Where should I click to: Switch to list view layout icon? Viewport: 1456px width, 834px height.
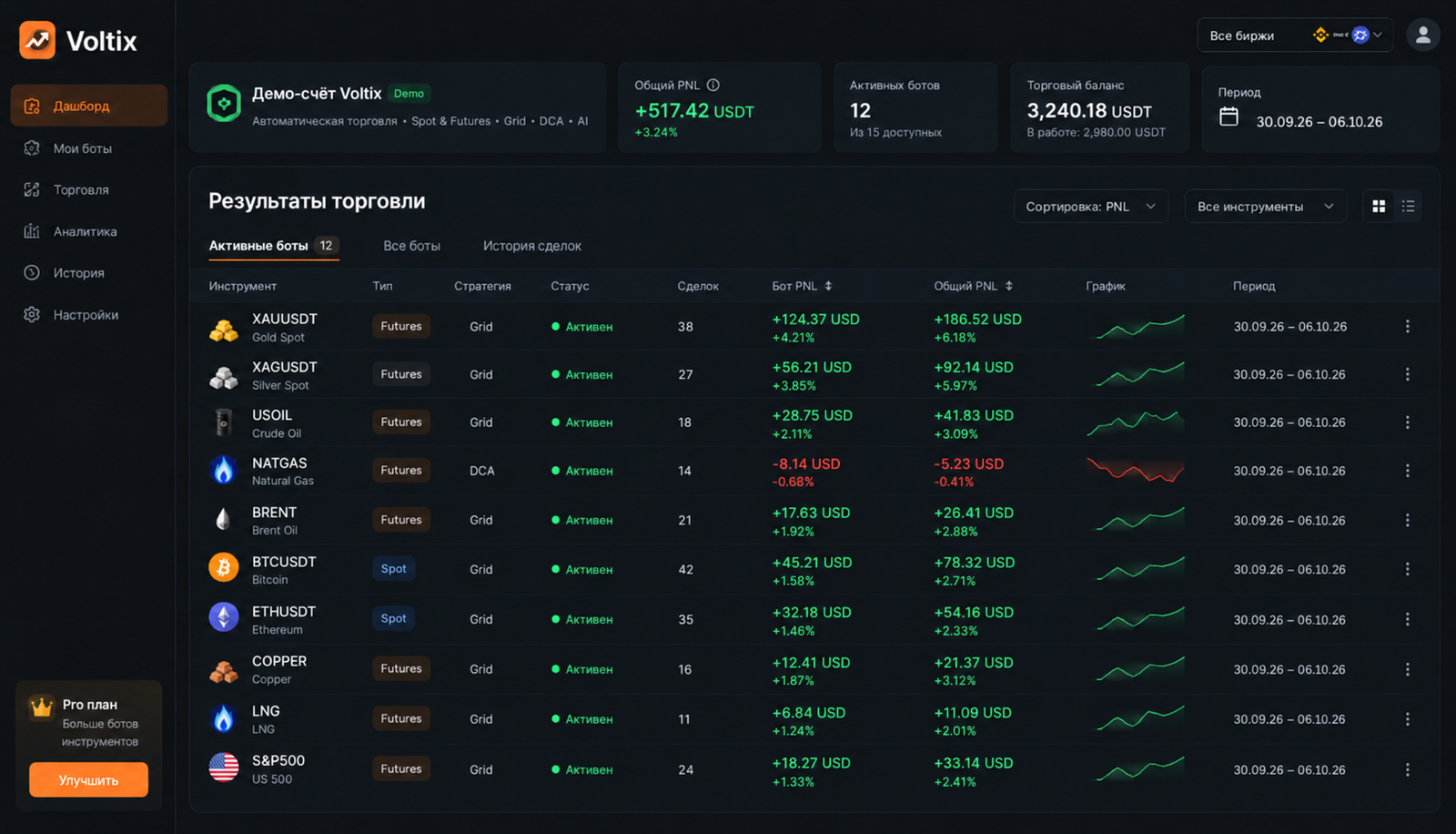tap(1408, 207)
